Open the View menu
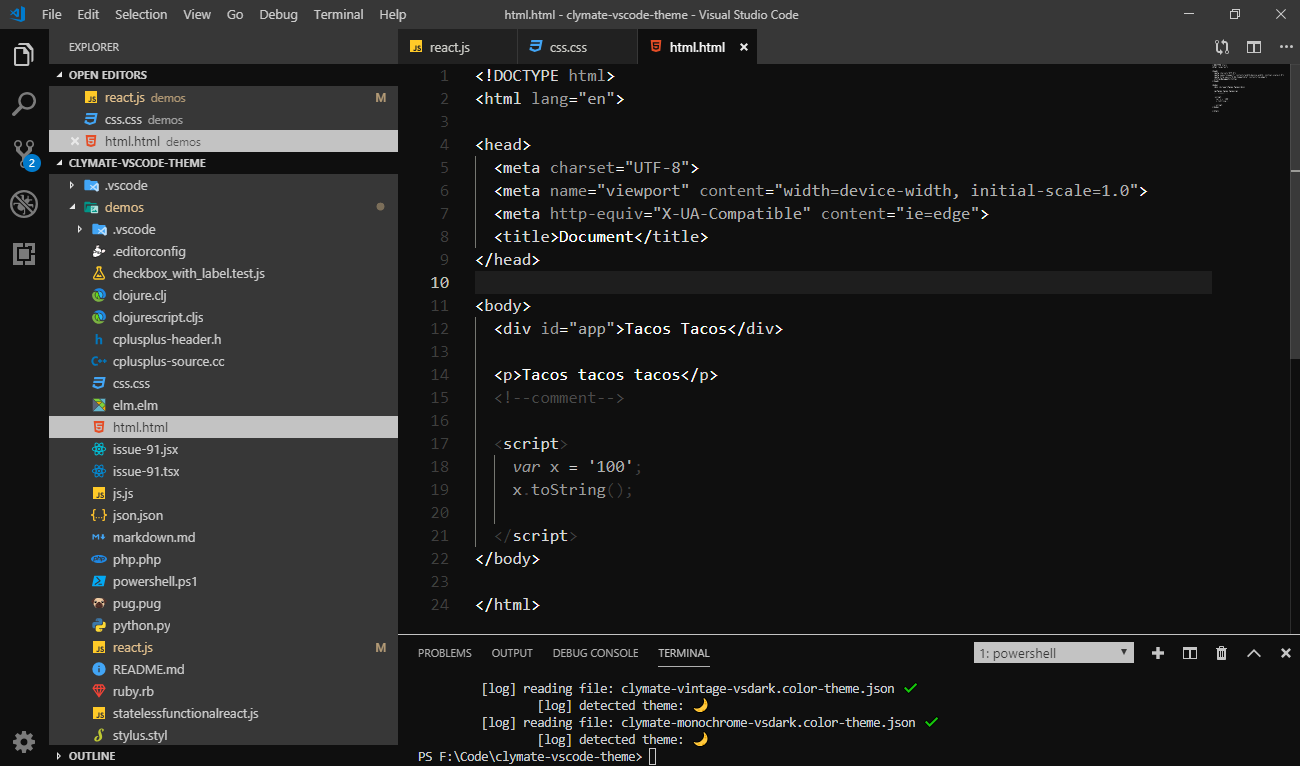1300x766 pixels. 197,14
